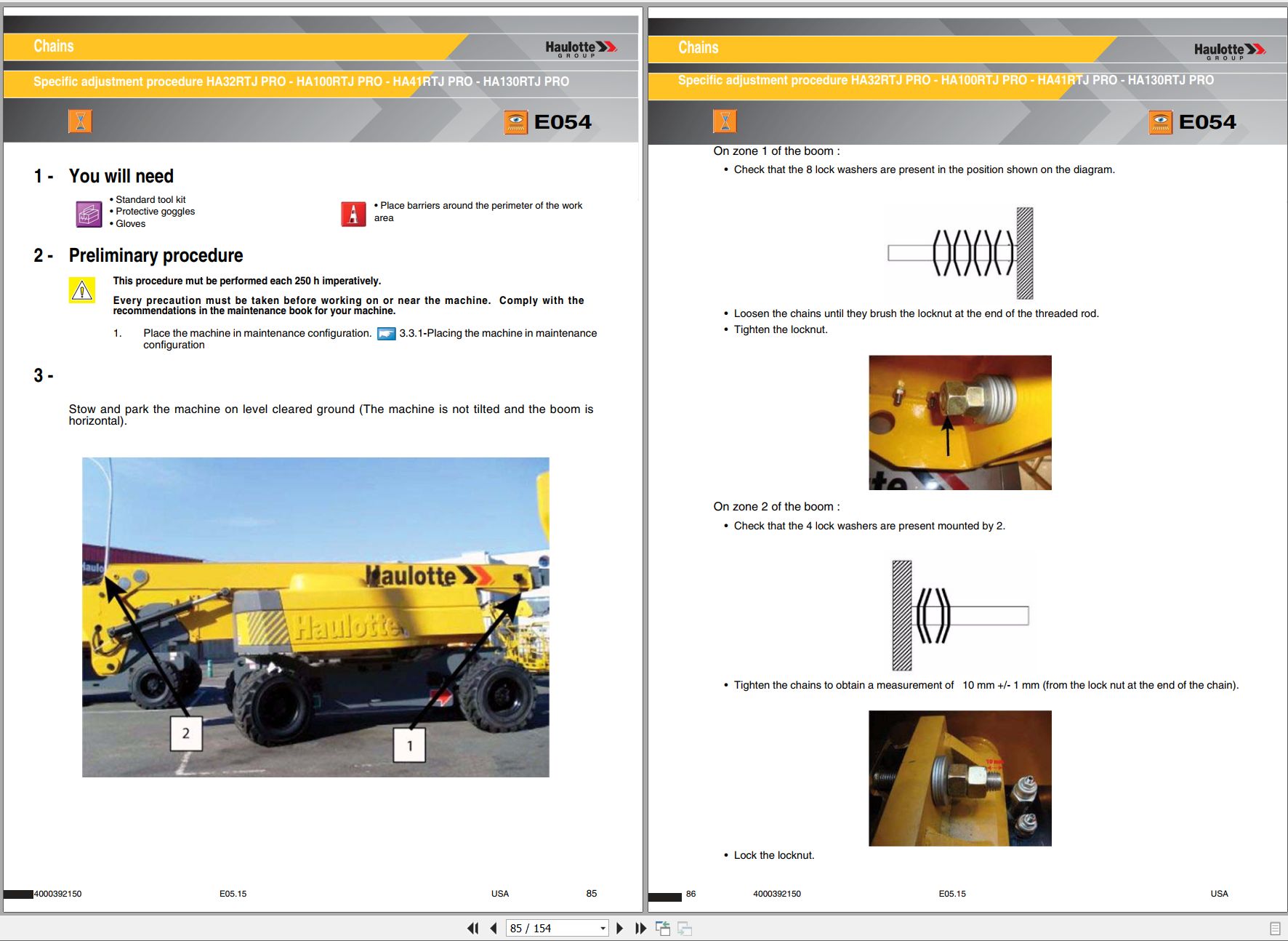This screenshot has width=1288, height=941.
Task: Click the 'E054' code on page 86
Action: [1207, 122]
